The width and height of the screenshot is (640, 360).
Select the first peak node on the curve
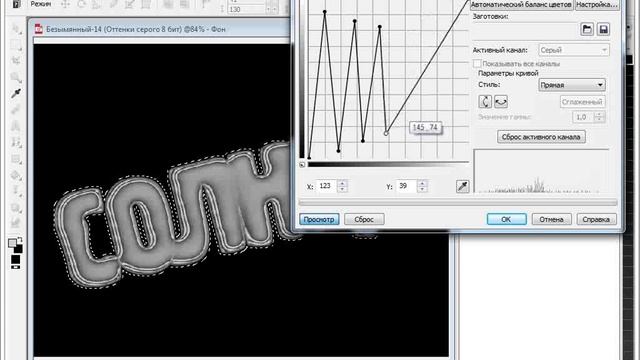325,12
